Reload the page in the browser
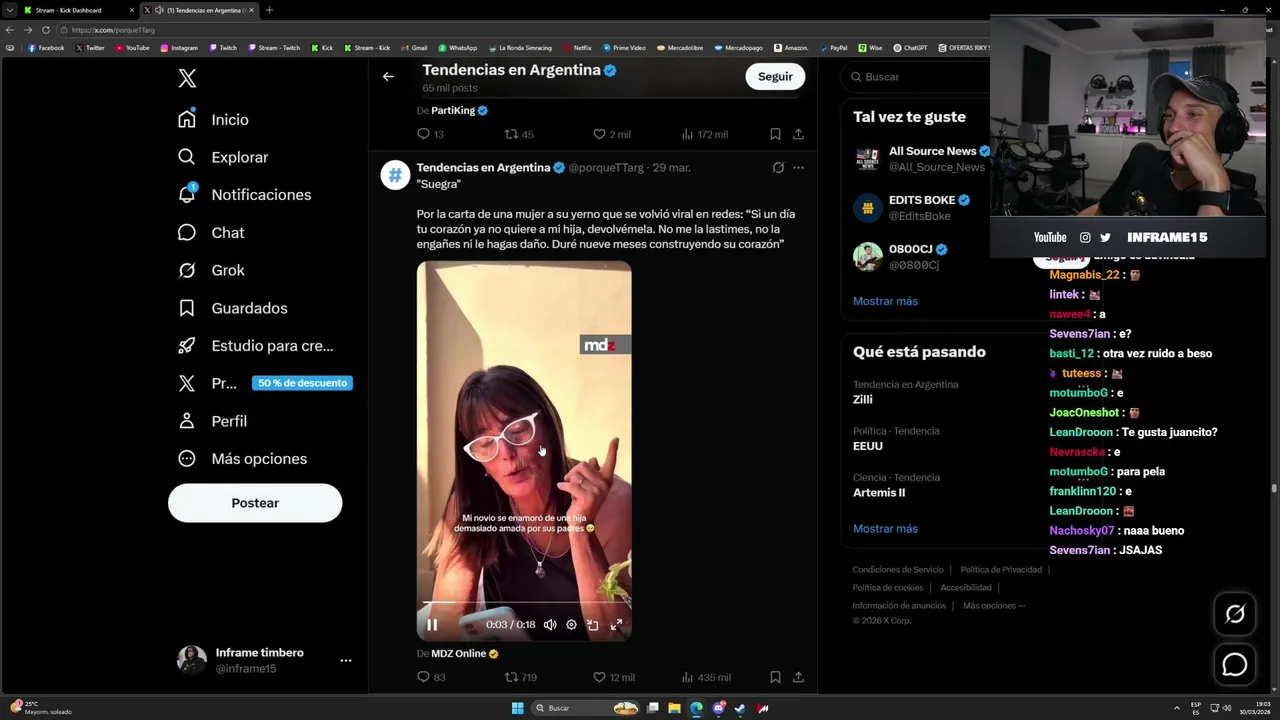The height and width of the screenshot is (720, 1280). point(44,30)
